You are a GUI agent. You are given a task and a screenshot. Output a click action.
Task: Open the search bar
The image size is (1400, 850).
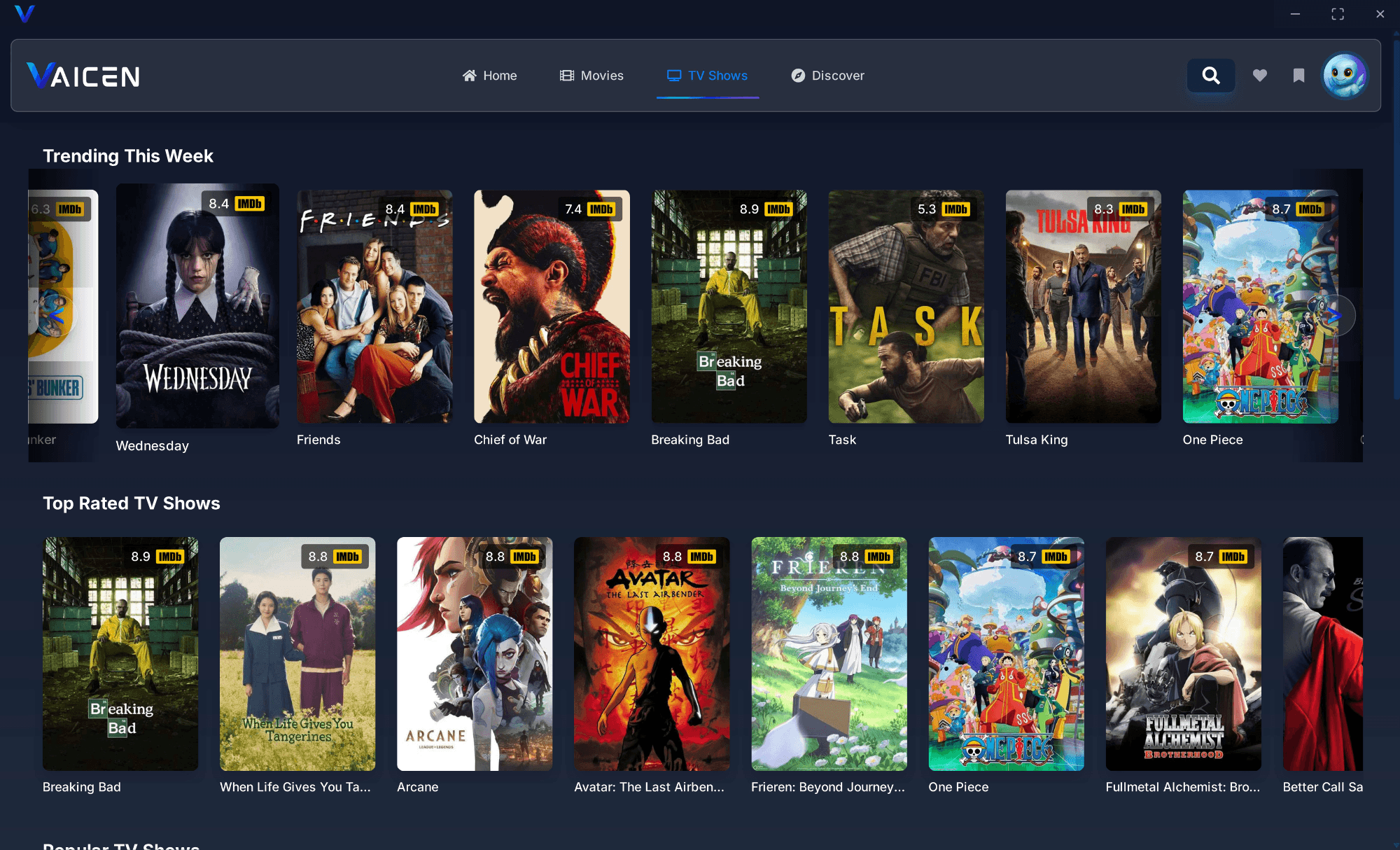[x=1210, y=76]
